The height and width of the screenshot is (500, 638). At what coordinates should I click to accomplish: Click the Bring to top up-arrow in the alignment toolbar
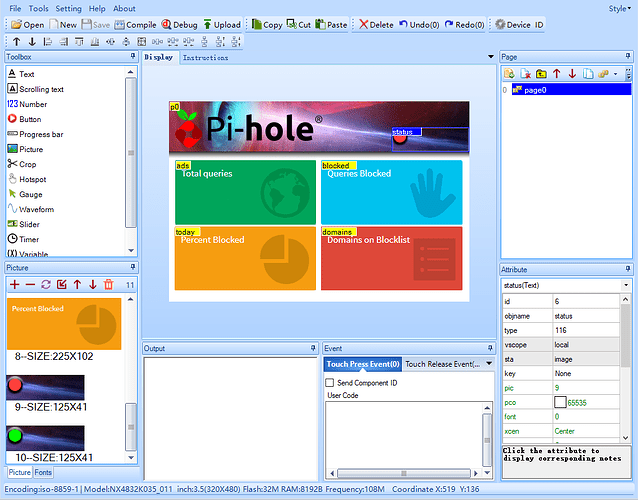pyautogui.click(x=17, y=41)
